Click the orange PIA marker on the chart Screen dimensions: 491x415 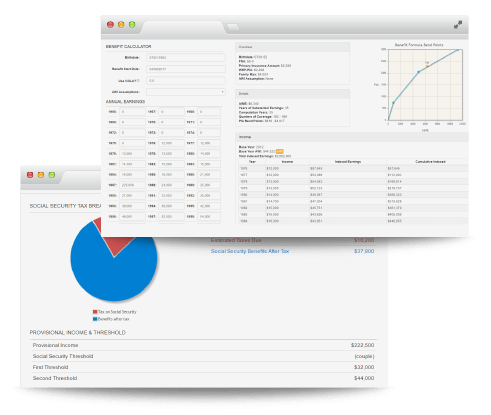coord(427,66)
